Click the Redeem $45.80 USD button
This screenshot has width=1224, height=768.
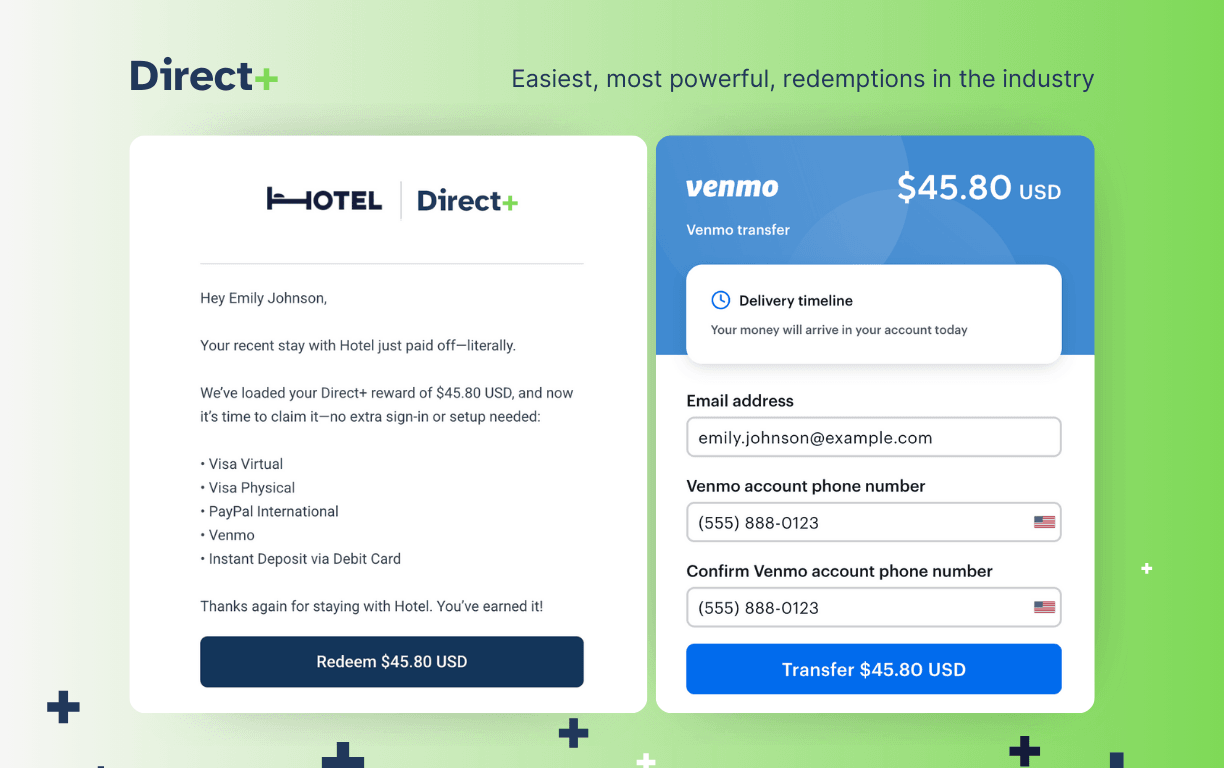tap(391, 661)
